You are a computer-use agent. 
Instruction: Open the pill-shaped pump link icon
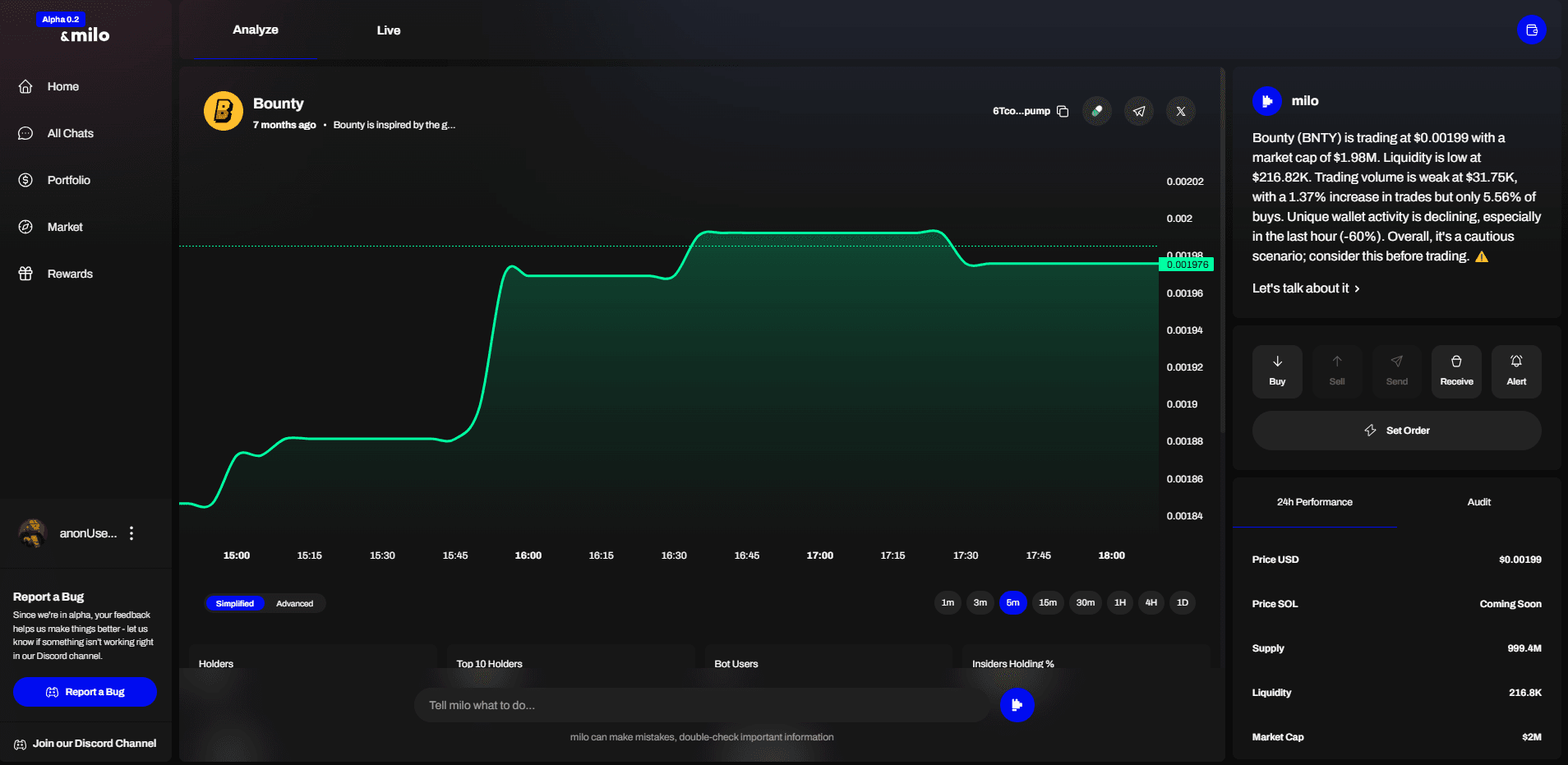[x=1097, y=111]
